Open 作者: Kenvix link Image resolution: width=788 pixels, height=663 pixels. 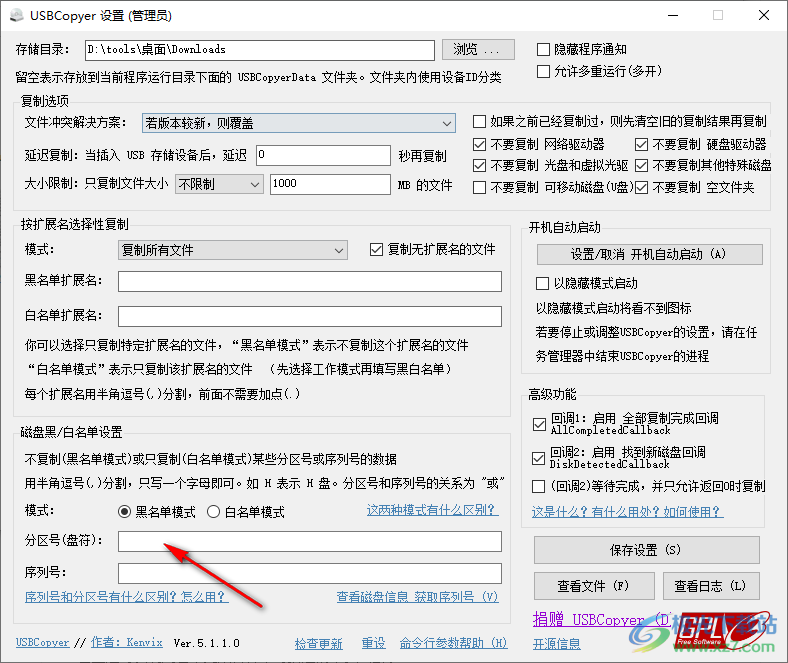(x=127, y=642)
